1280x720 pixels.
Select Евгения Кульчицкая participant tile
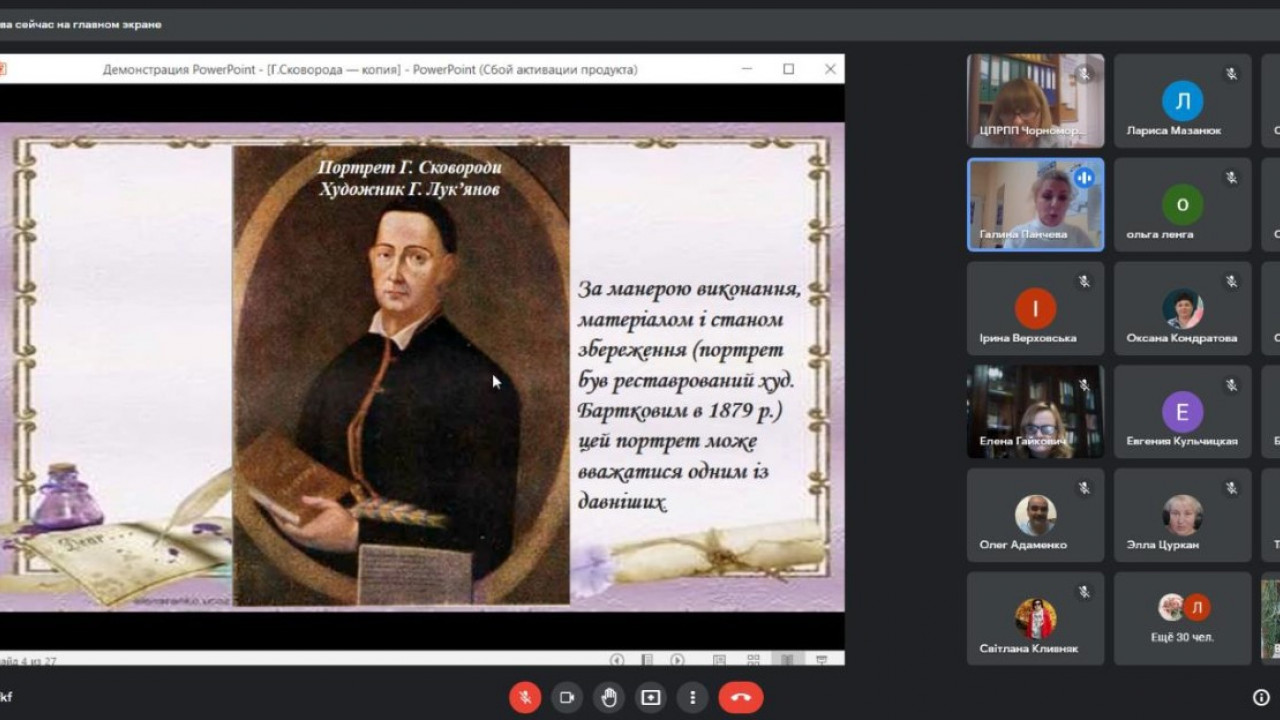tap(1182, 411)
